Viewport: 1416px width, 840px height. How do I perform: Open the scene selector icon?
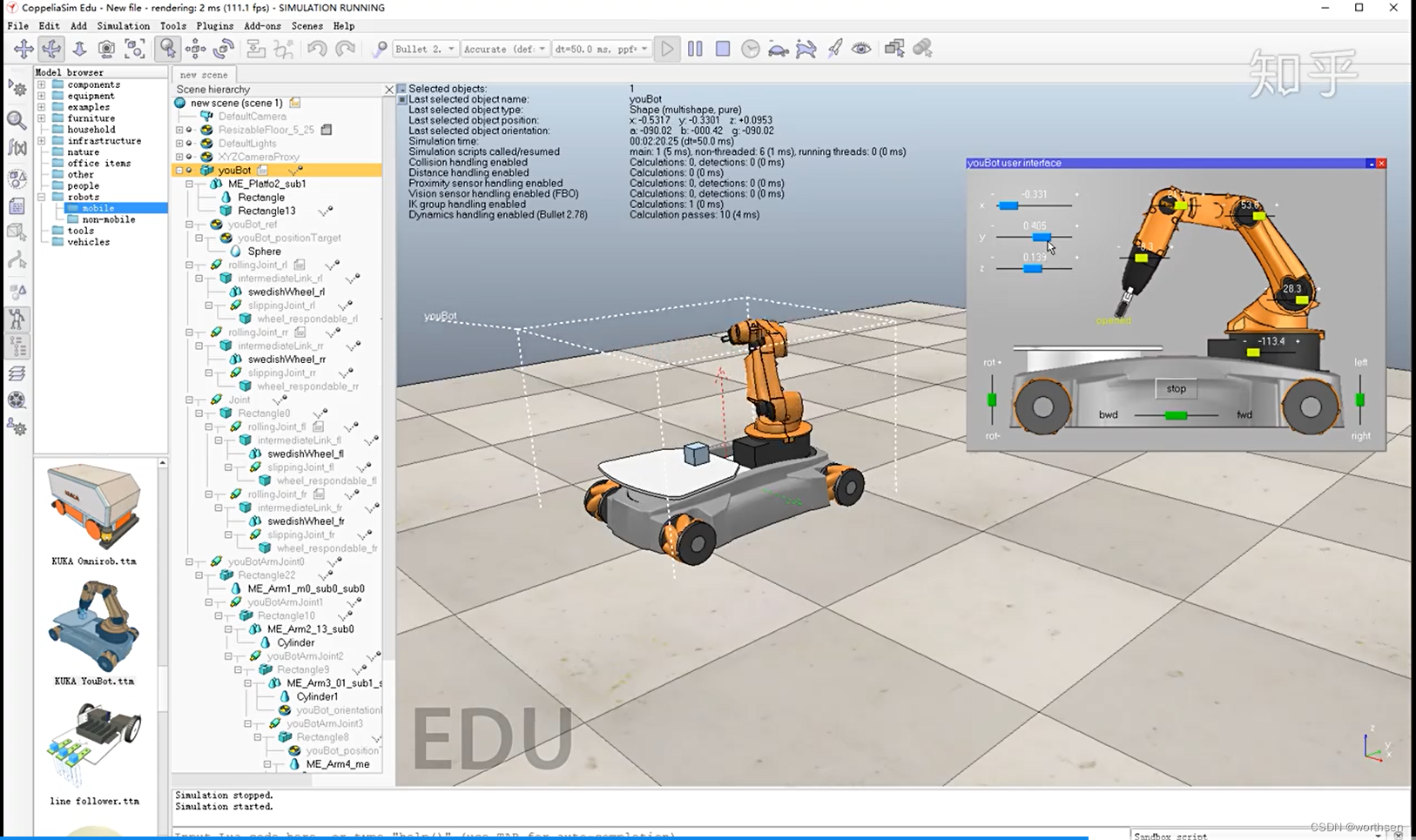923,49
